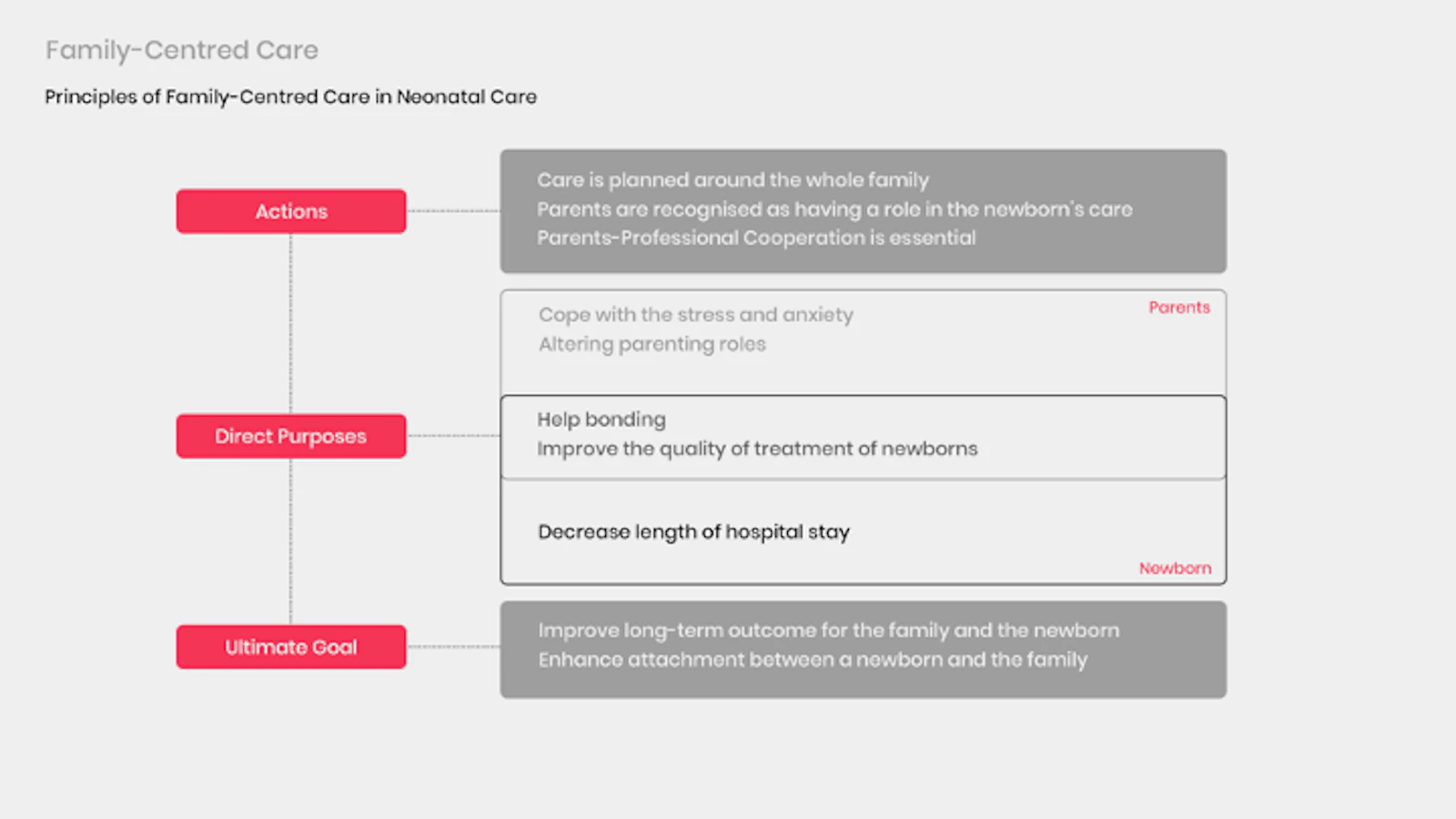Image resolution: width=1456 pixels, height=819 pixels.
Task: Click 'Parents-Professional Cooperation is essential' line
Action: point(755,238)
